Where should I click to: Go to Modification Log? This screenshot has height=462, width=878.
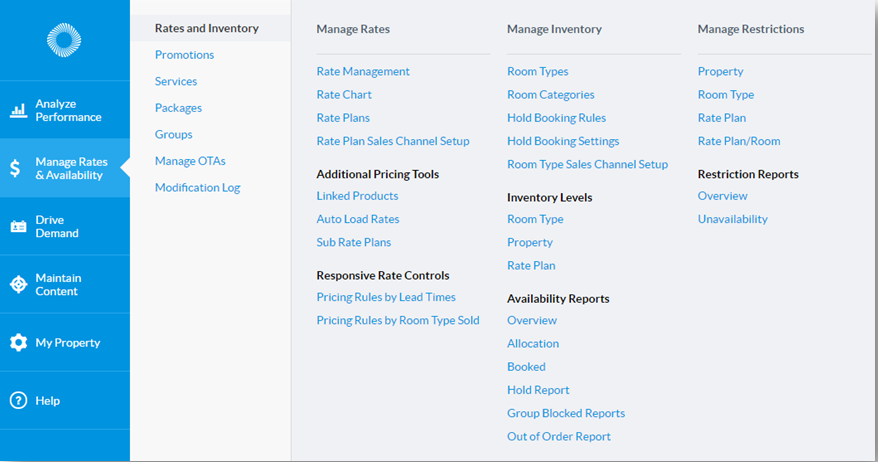click(197, 188)
